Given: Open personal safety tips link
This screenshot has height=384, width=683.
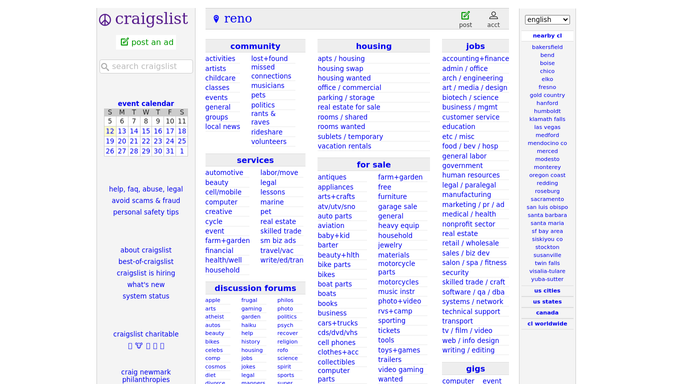Looking at the screenshot, I should (146, 212).
